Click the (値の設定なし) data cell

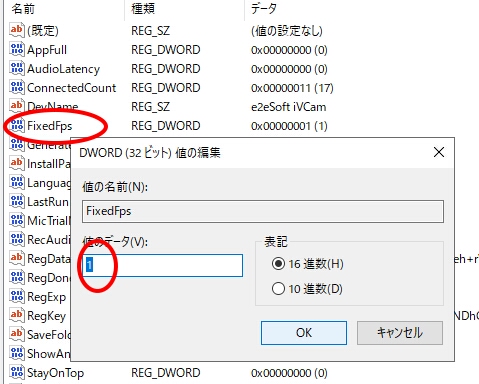(287, 31)
